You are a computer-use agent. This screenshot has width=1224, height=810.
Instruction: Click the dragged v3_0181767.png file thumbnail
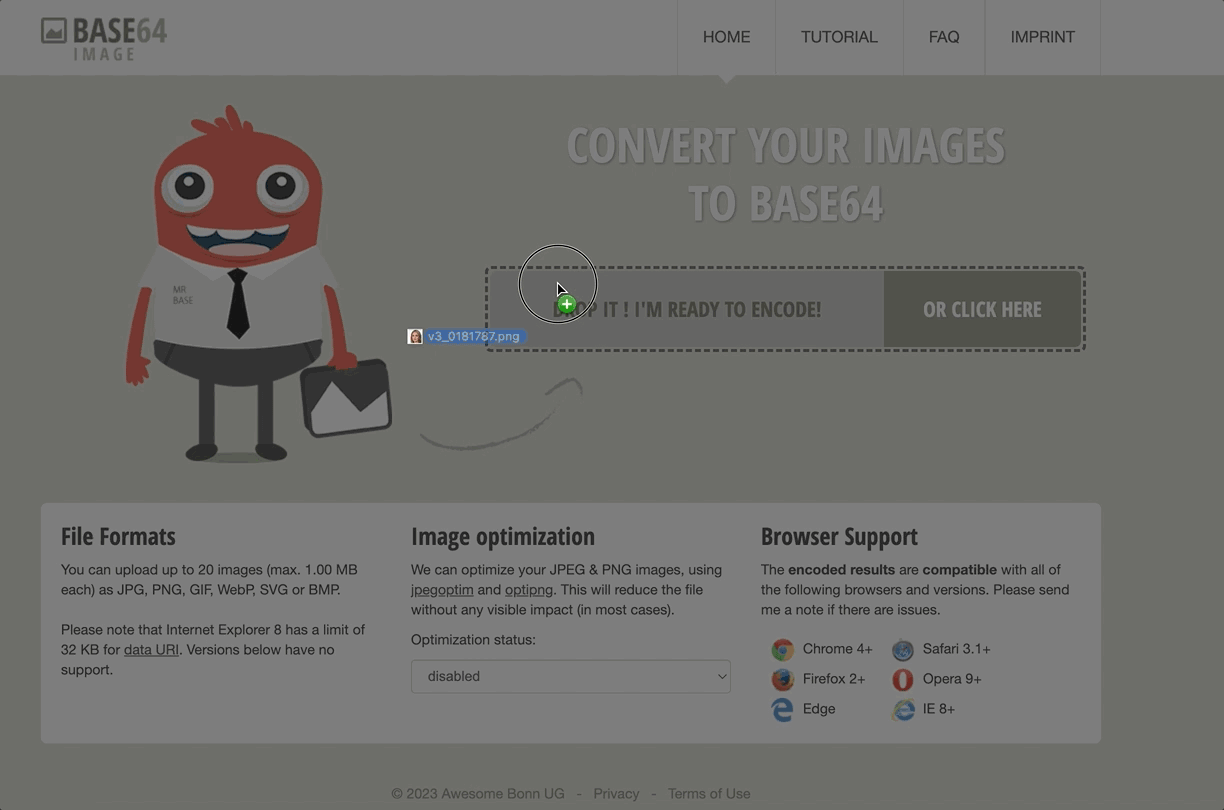tap(415, 336)
